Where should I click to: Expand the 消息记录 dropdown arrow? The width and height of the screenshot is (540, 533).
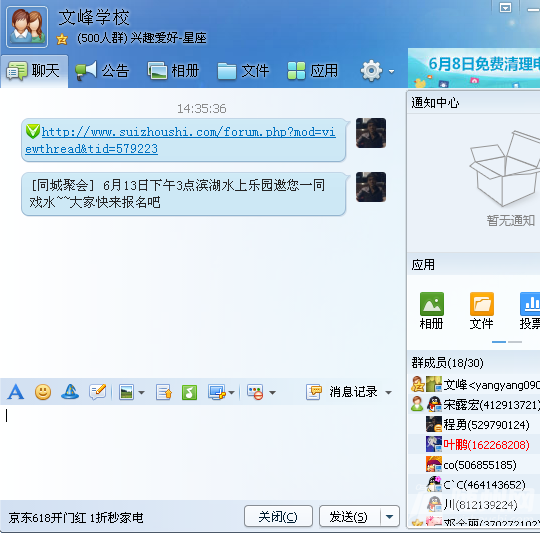coord(388,393)
